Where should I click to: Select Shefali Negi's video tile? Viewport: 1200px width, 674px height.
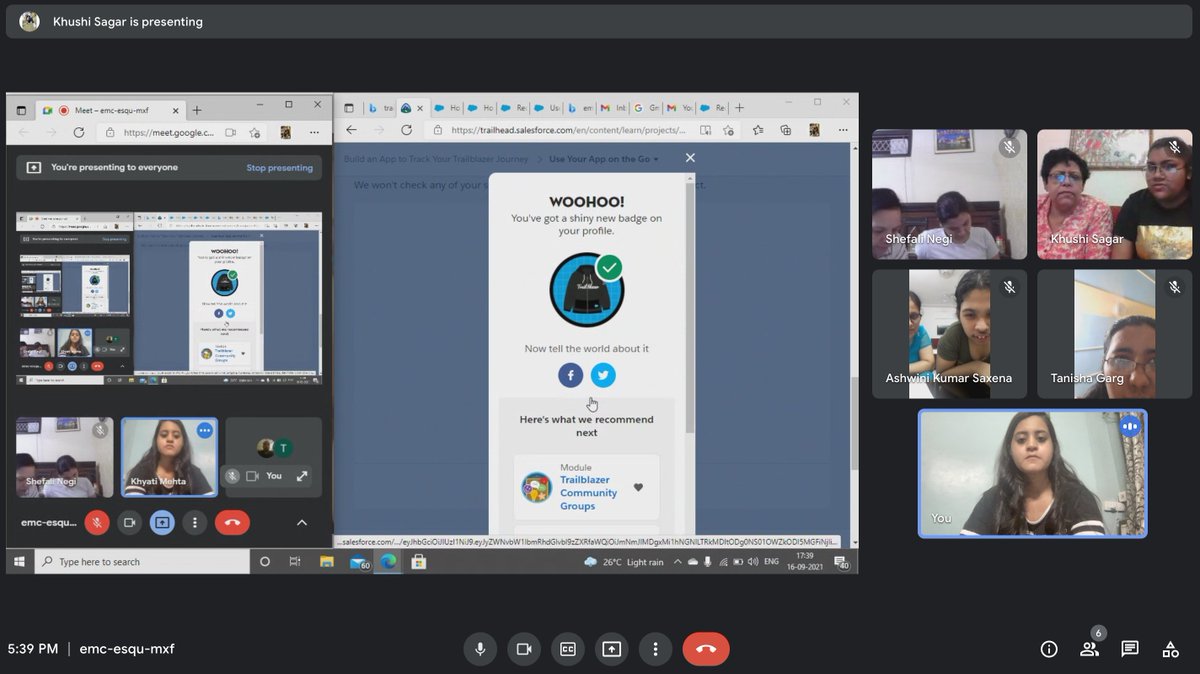pyautogui.click(x=949, y=194)
